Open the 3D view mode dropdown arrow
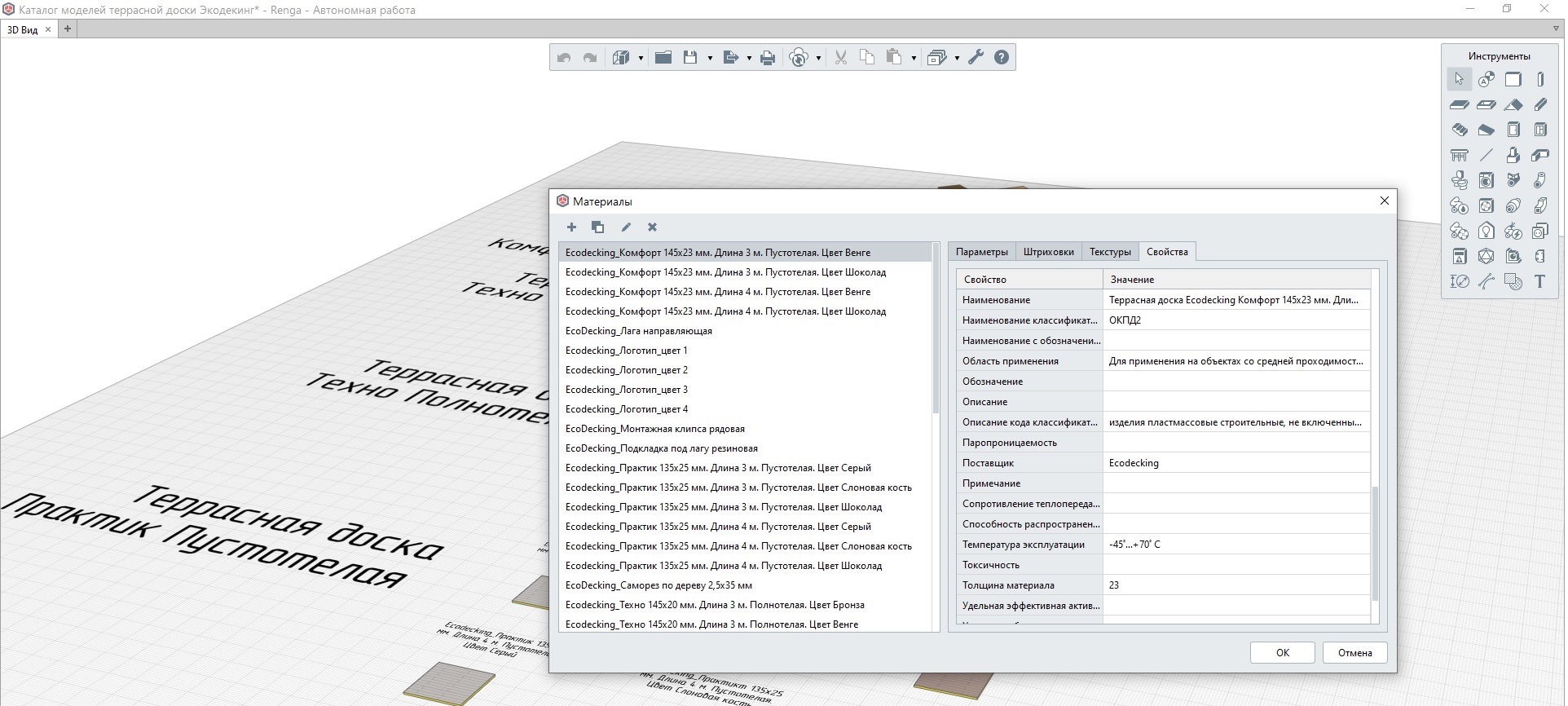 [x=641, y=58]
